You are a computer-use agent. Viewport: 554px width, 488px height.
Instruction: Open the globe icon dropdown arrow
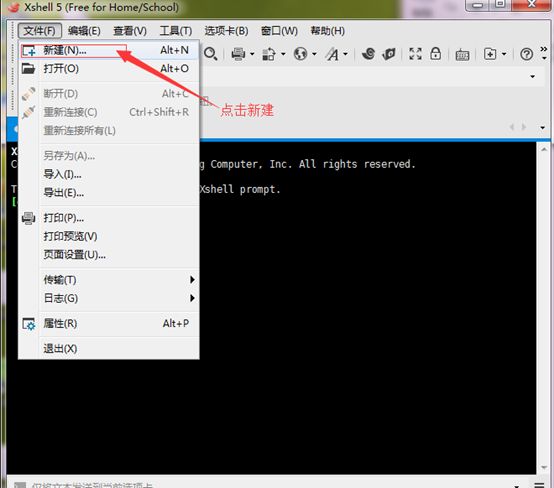click(x=314, y=54)
